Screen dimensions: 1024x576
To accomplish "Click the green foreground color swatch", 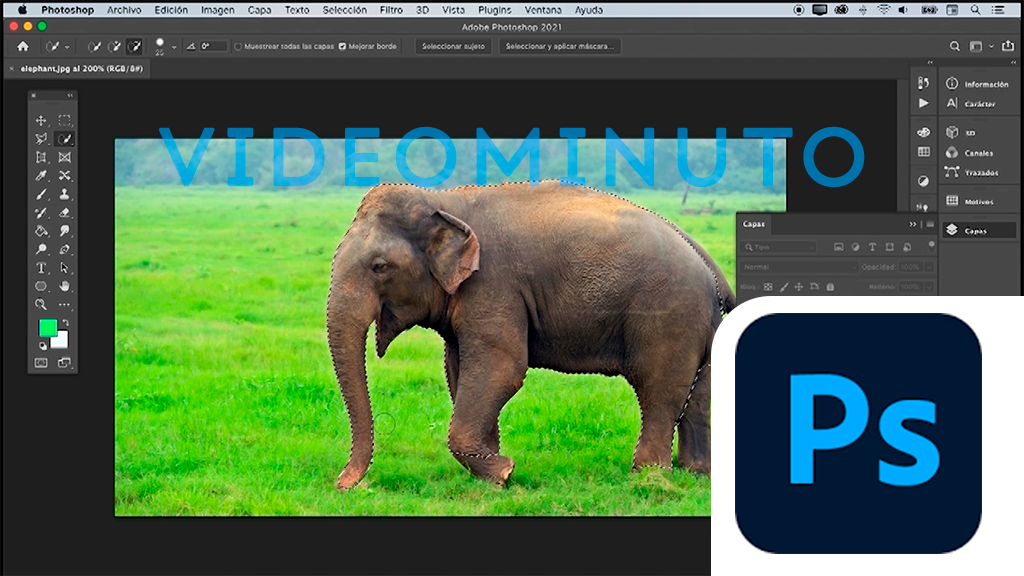I will [x=47, y=328].
